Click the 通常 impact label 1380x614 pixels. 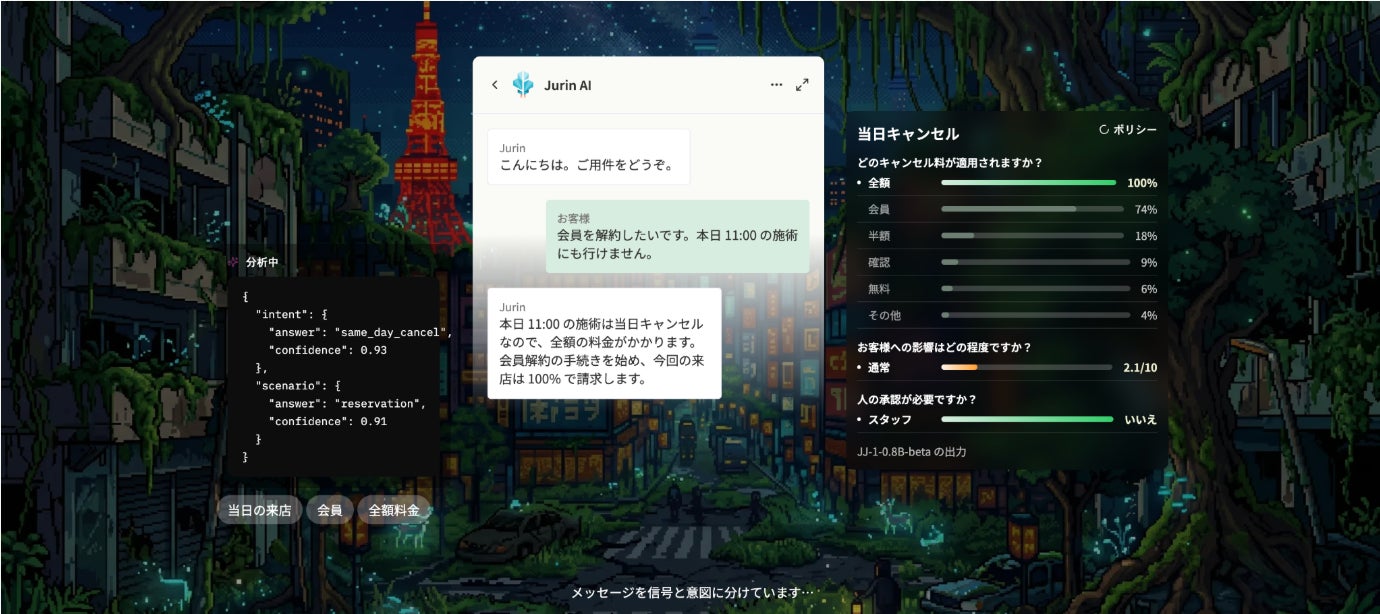click(879, 367)
